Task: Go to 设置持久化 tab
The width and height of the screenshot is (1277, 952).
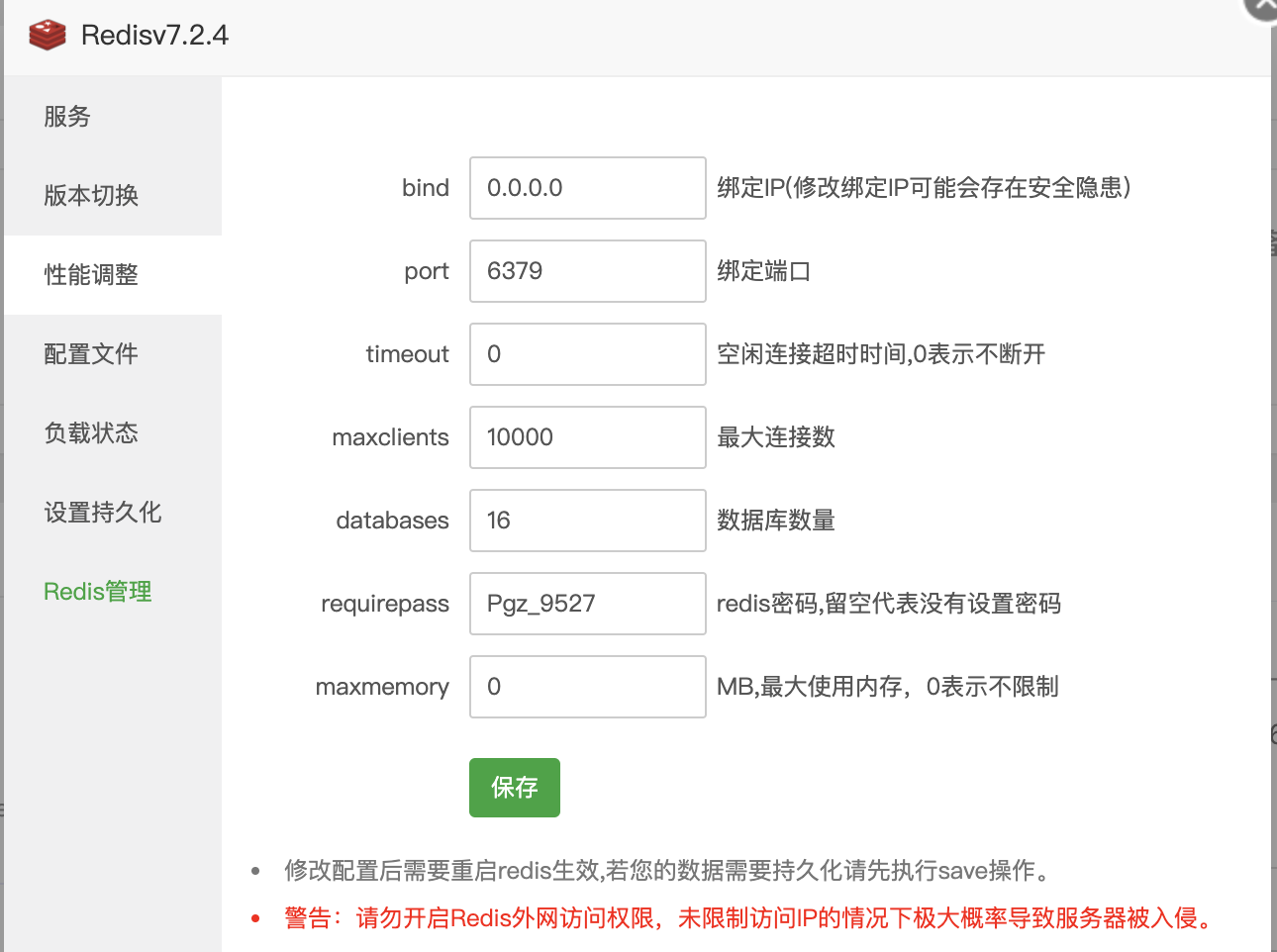Action: click(113, 513)
